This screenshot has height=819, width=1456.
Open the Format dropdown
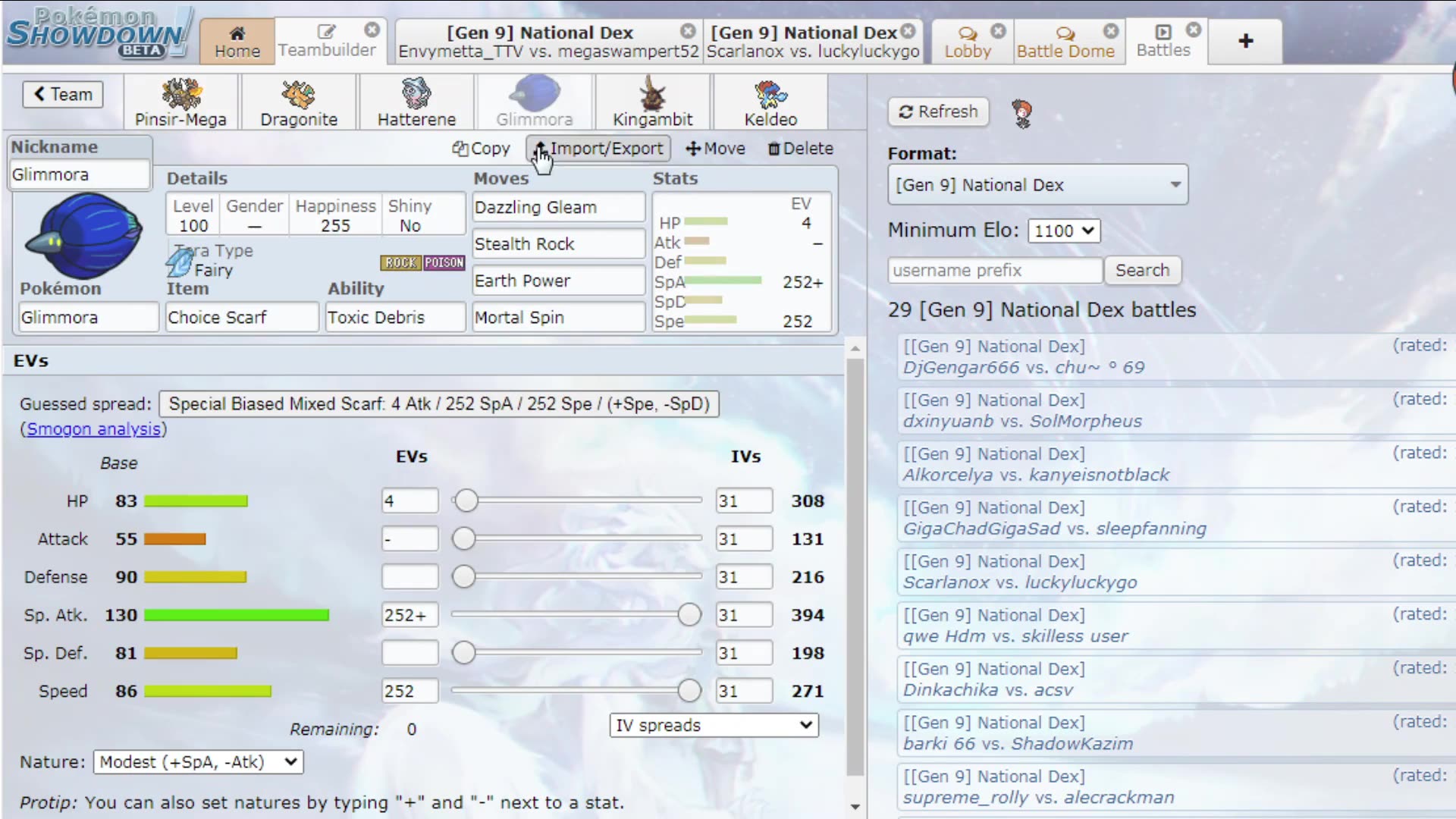click(1037, 185)
